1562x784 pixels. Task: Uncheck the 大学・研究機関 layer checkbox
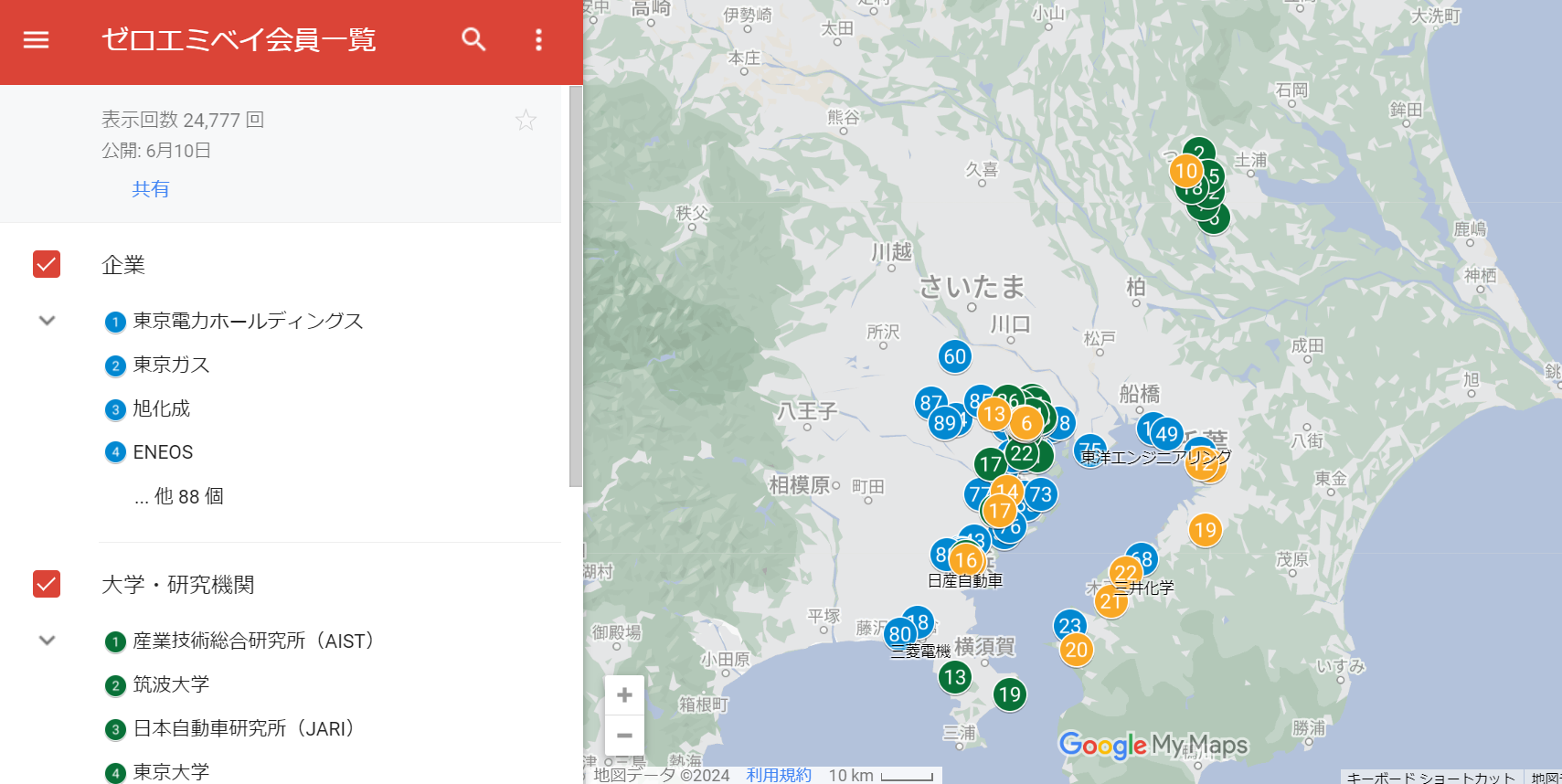point(47,584)
